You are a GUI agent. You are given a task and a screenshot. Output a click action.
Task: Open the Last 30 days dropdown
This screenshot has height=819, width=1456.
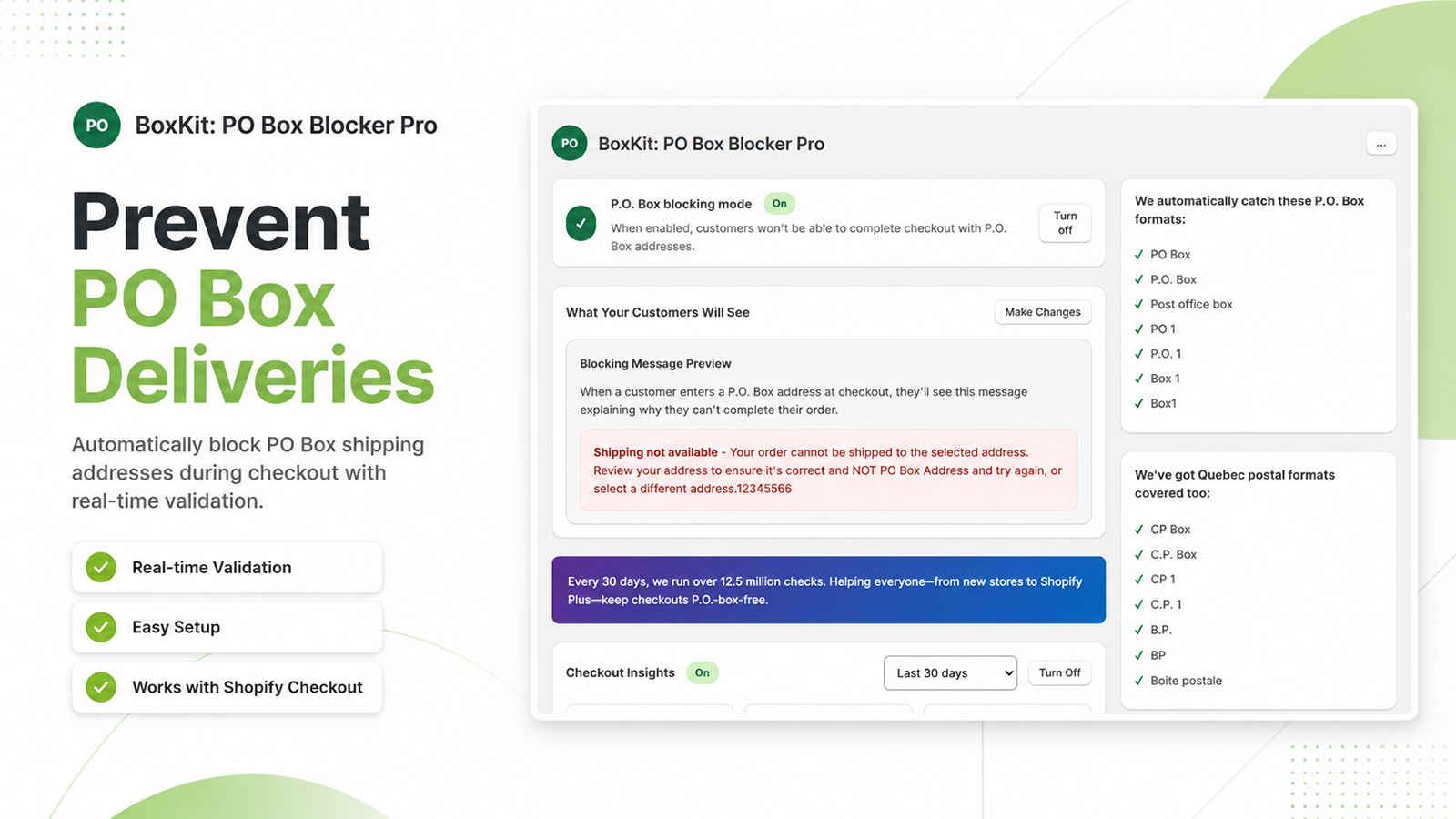coord(950,672)
